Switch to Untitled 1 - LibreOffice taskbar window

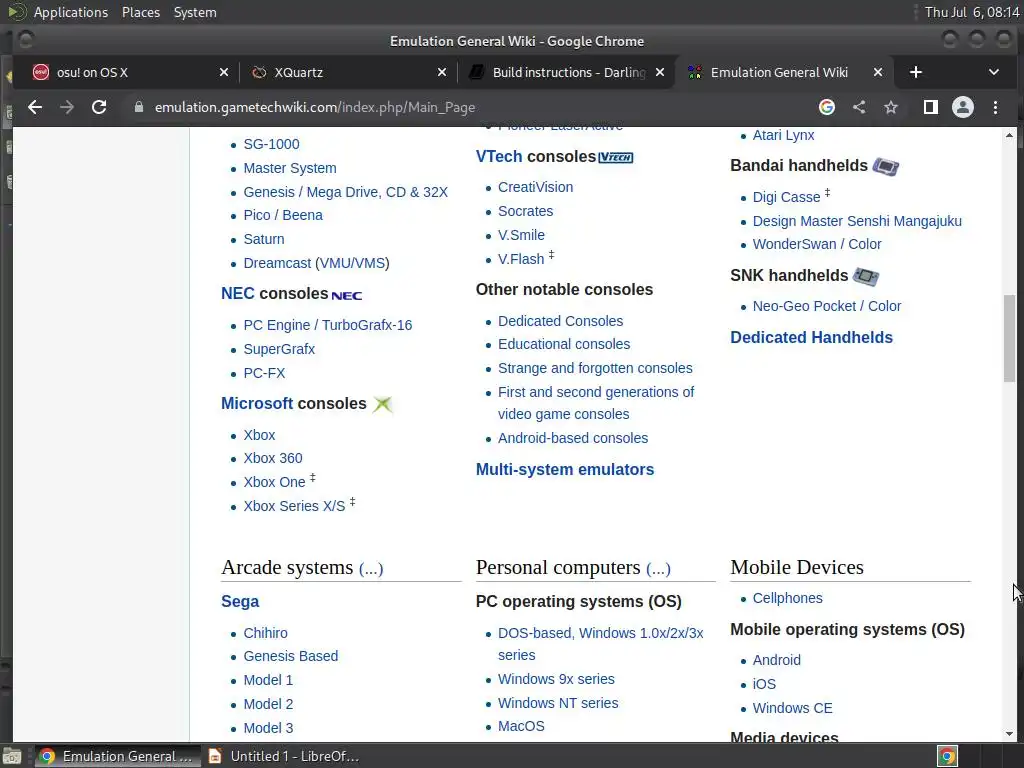click(x=285, y=756)
